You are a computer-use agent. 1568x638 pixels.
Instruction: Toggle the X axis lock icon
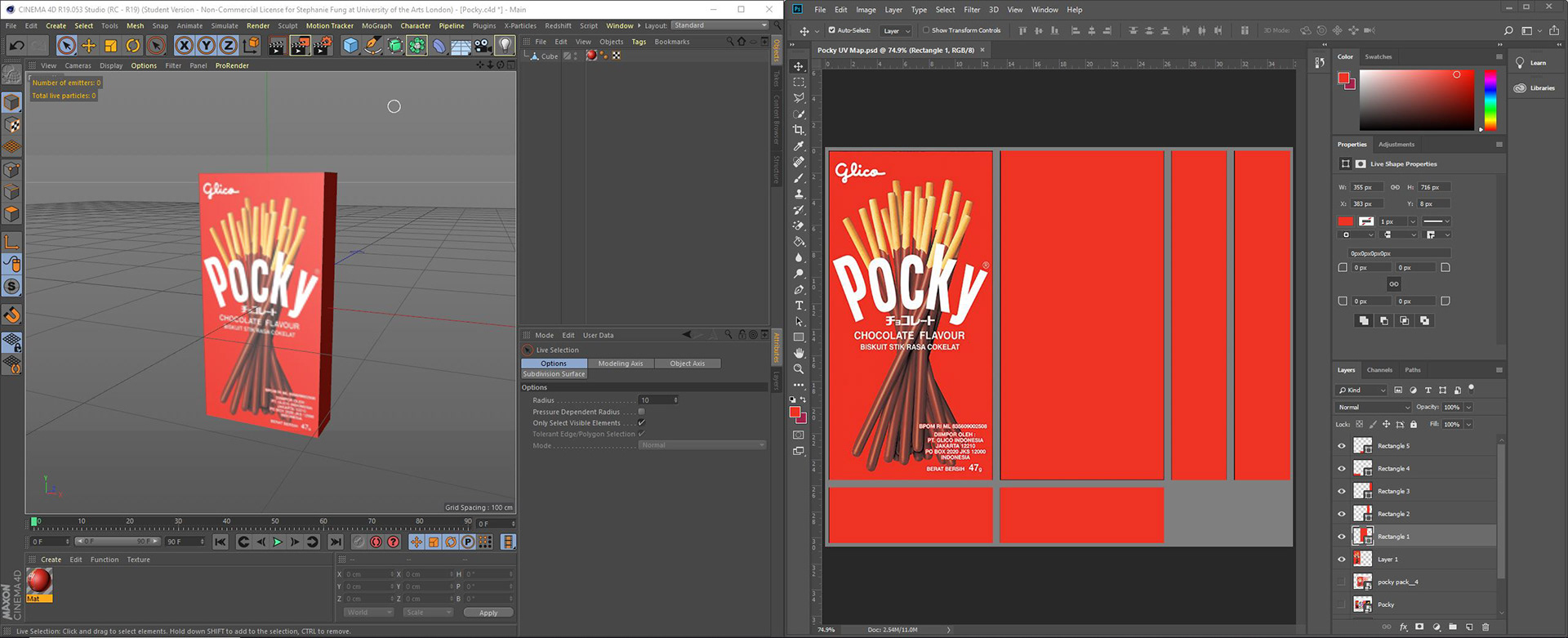[x=185, y=46]
